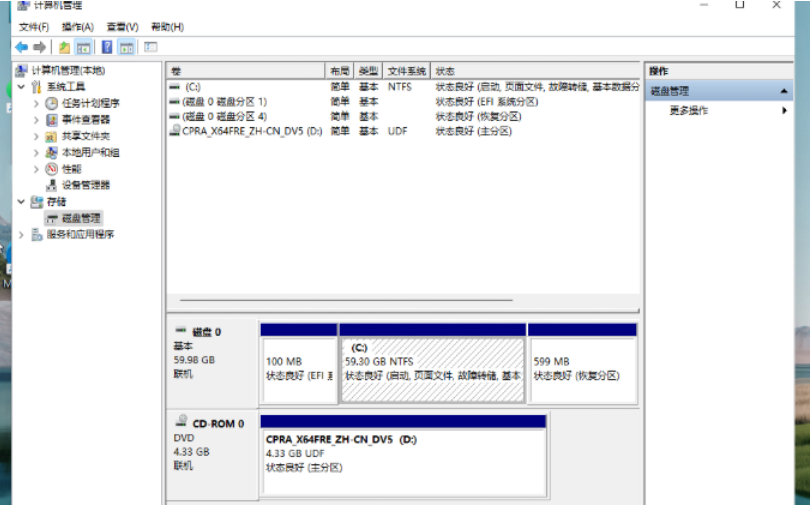Click the 磁盘 0 disk label panel
Screen dimensions: 812x506
213,363
